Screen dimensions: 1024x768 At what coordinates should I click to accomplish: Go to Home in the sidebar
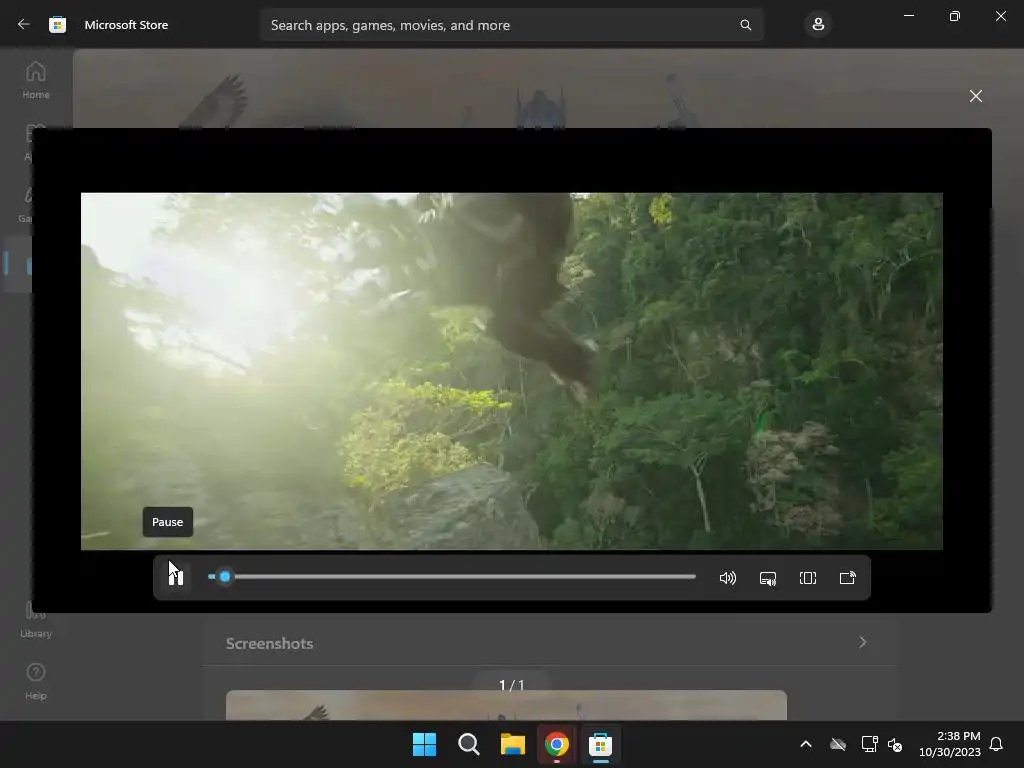tap(36, 80)
